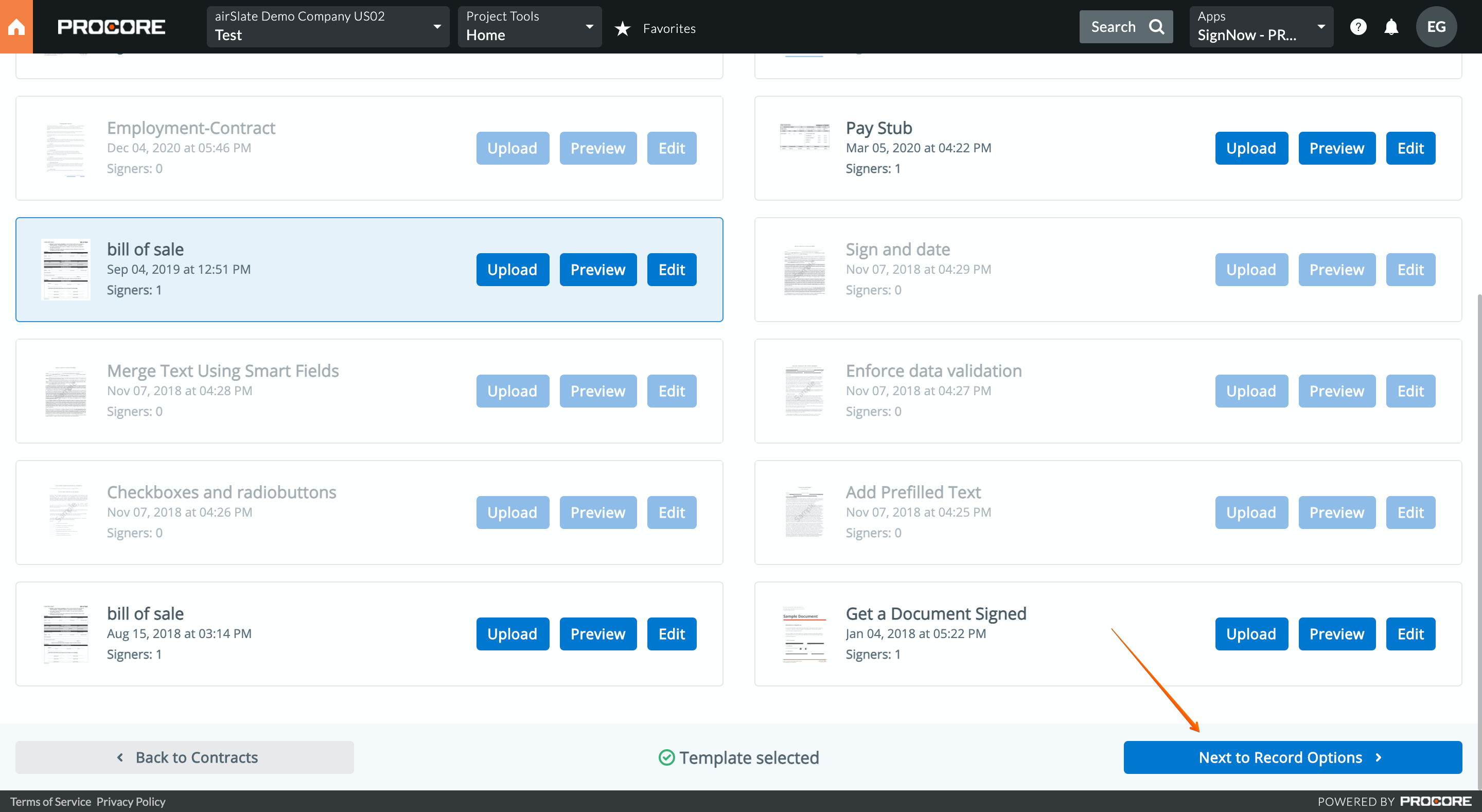Edit the bill of sale dated Sep 04, 2019

(x=672, y=269)
